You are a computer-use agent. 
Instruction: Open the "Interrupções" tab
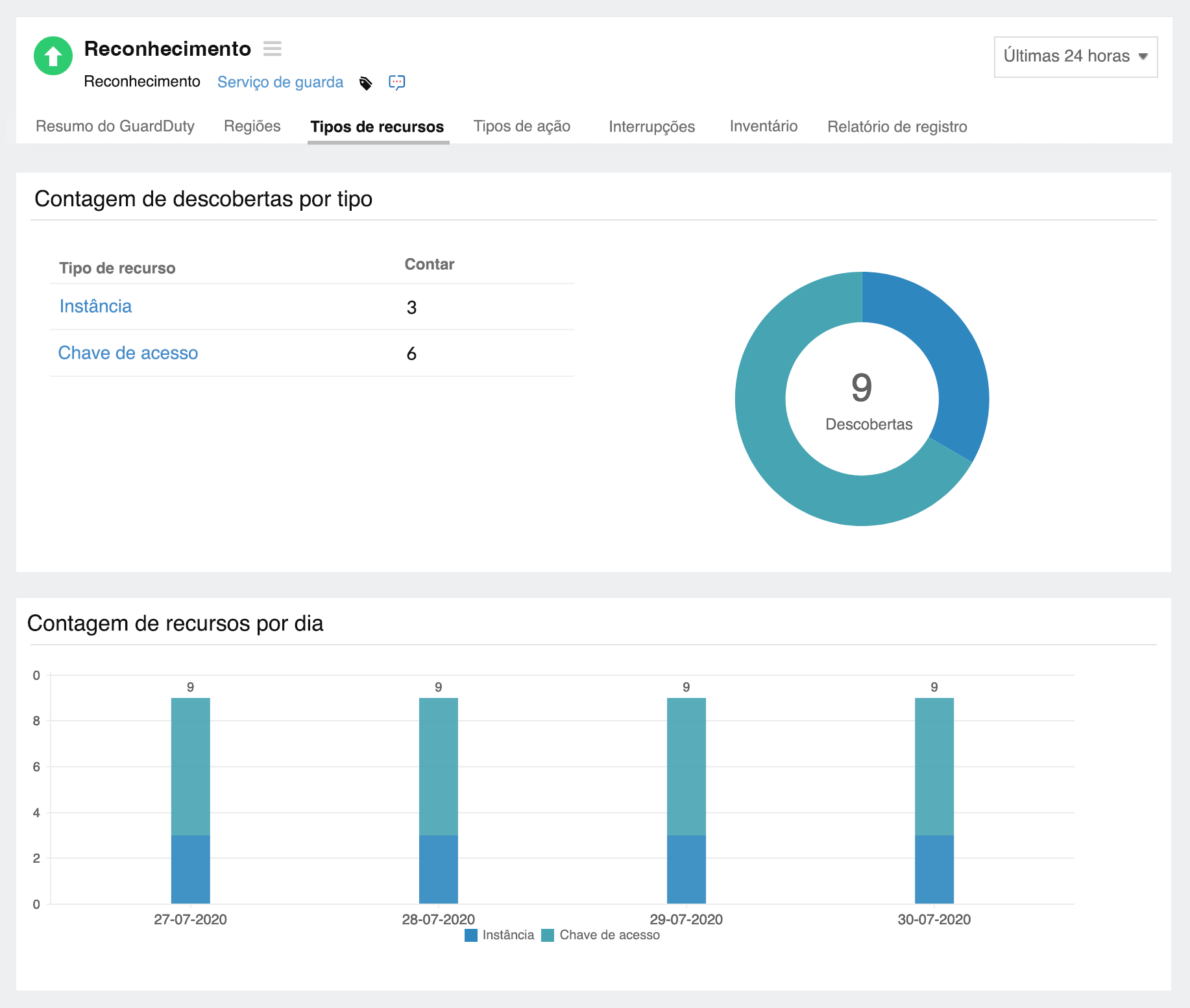point(651,126)
